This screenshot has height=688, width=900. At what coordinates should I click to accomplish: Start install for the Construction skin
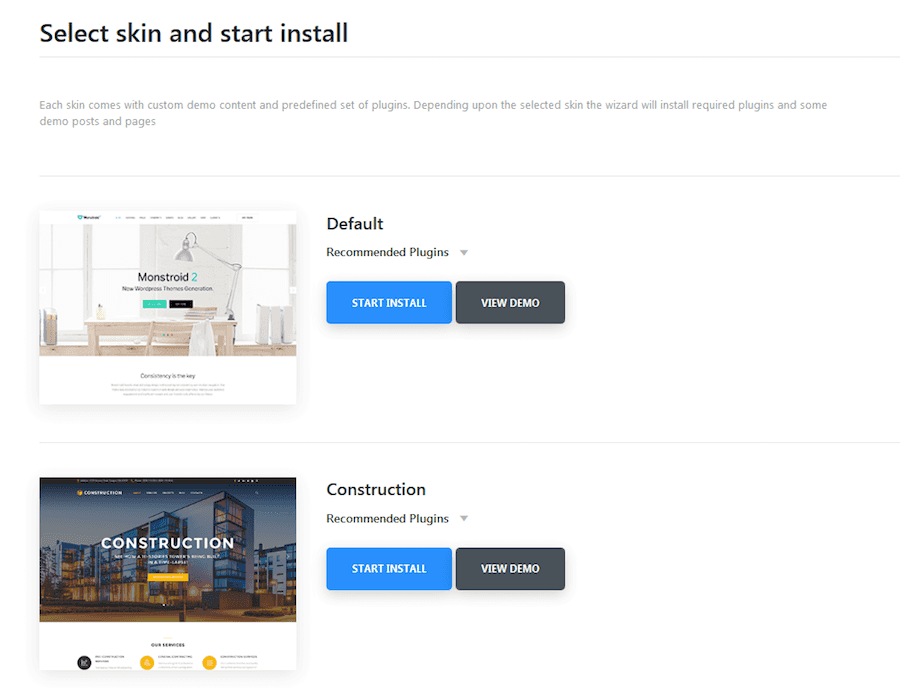click(x=389, y=569)
